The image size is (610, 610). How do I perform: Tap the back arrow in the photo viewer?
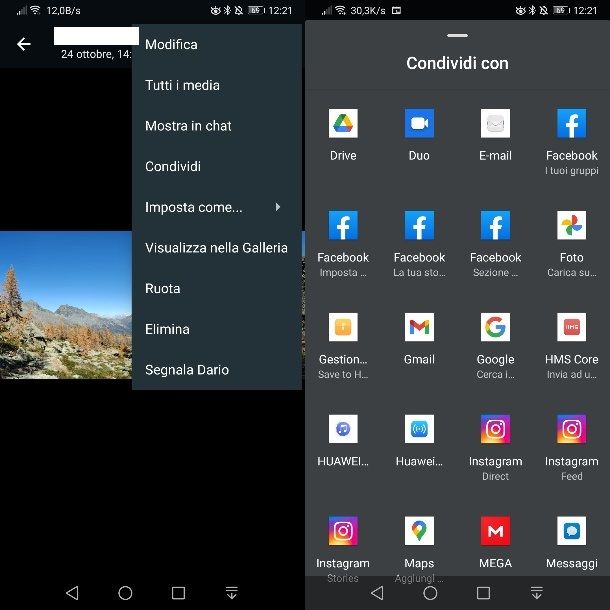coord(24,44)
